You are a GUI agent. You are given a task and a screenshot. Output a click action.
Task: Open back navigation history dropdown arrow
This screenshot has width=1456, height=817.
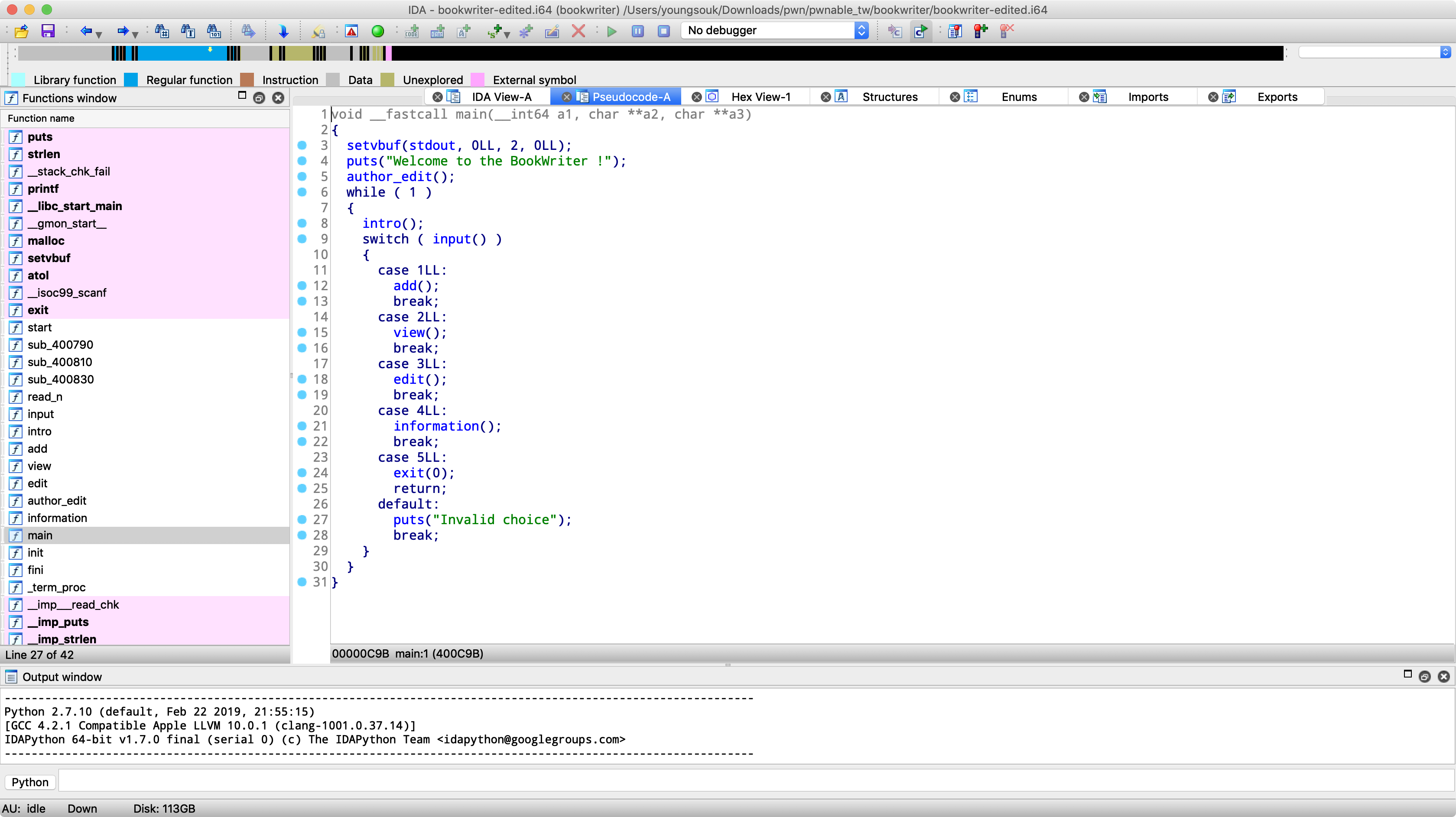click(99, 35)
